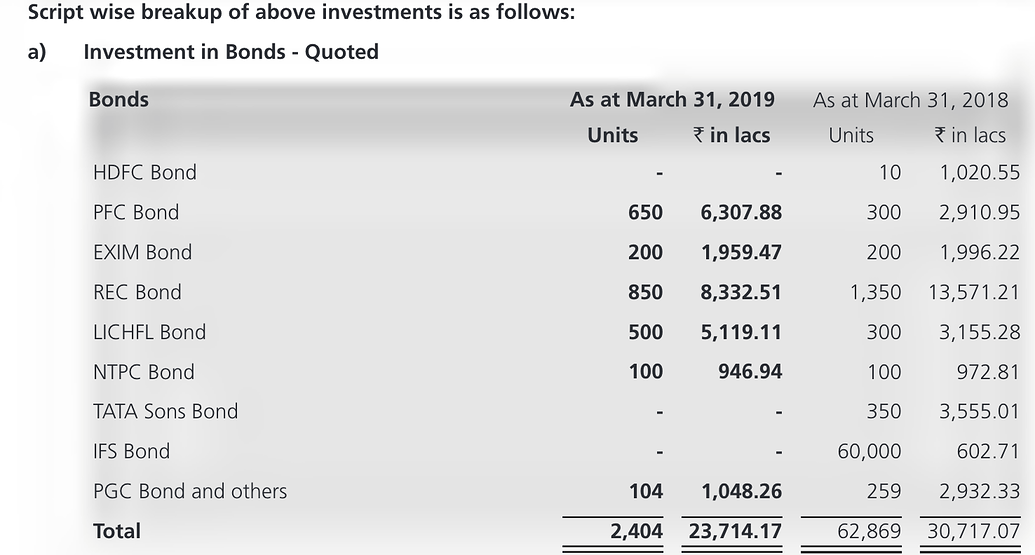
Task: Click the TATA Sons Bond row label
Action: [x=165, y=411]
